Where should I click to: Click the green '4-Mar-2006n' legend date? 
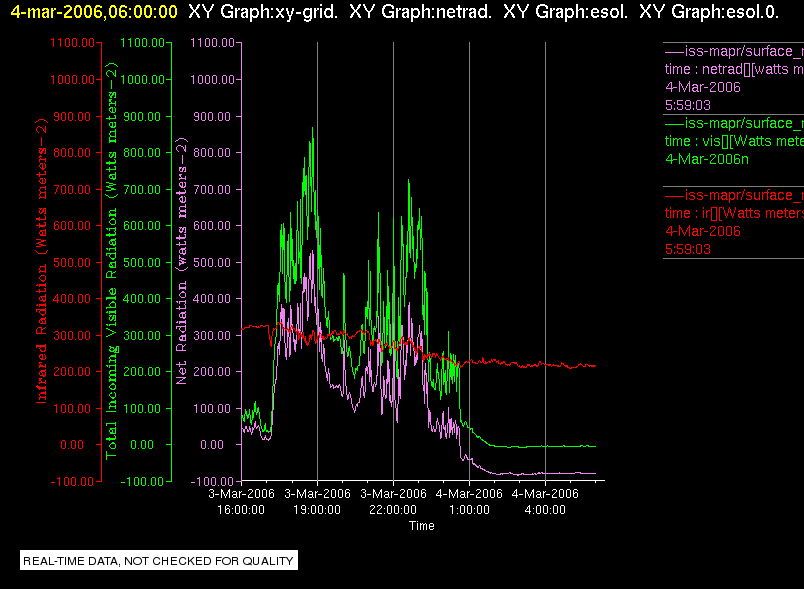tap(707, 159)
